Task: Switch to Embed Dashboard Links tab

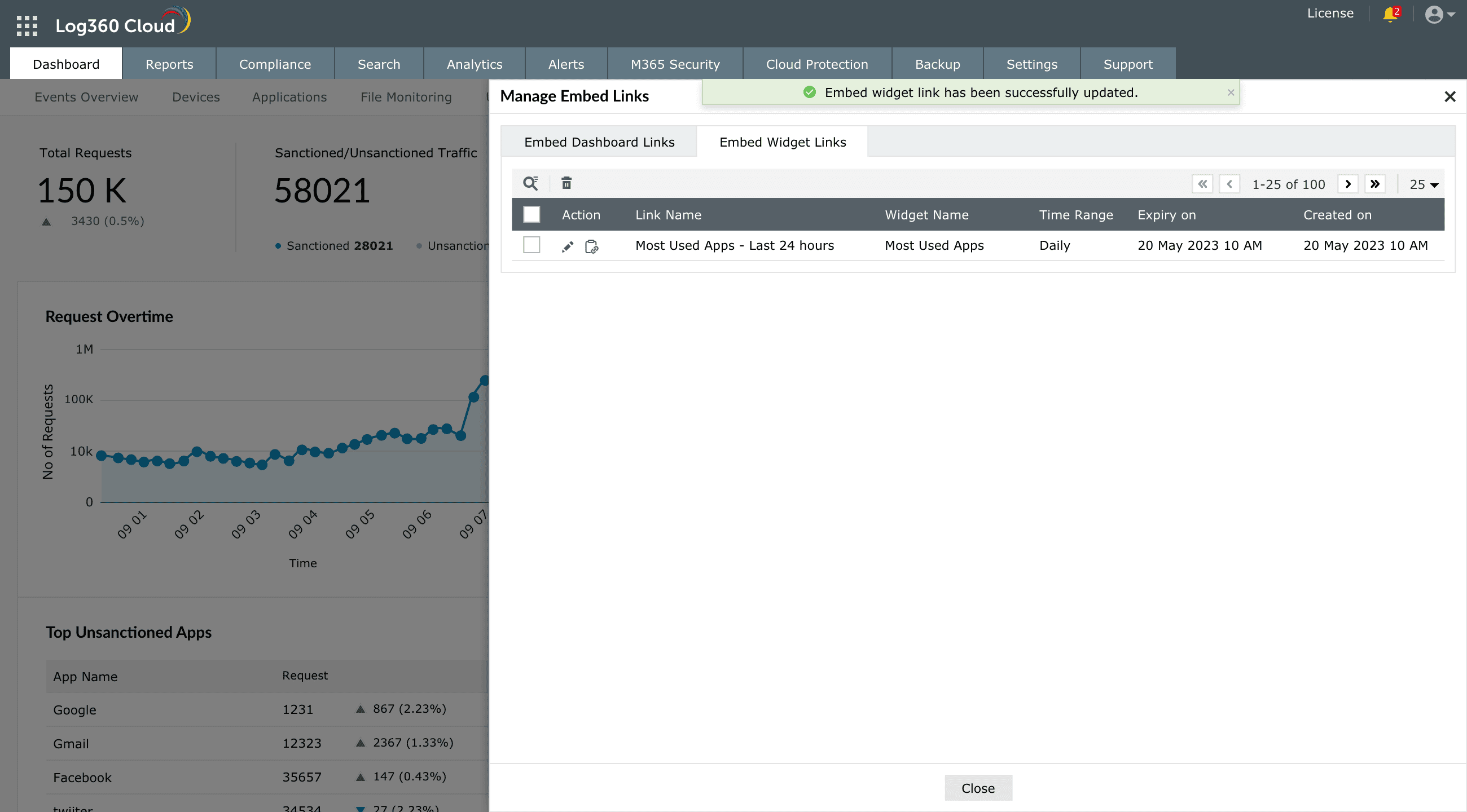Action: click(x=599, y=142)
